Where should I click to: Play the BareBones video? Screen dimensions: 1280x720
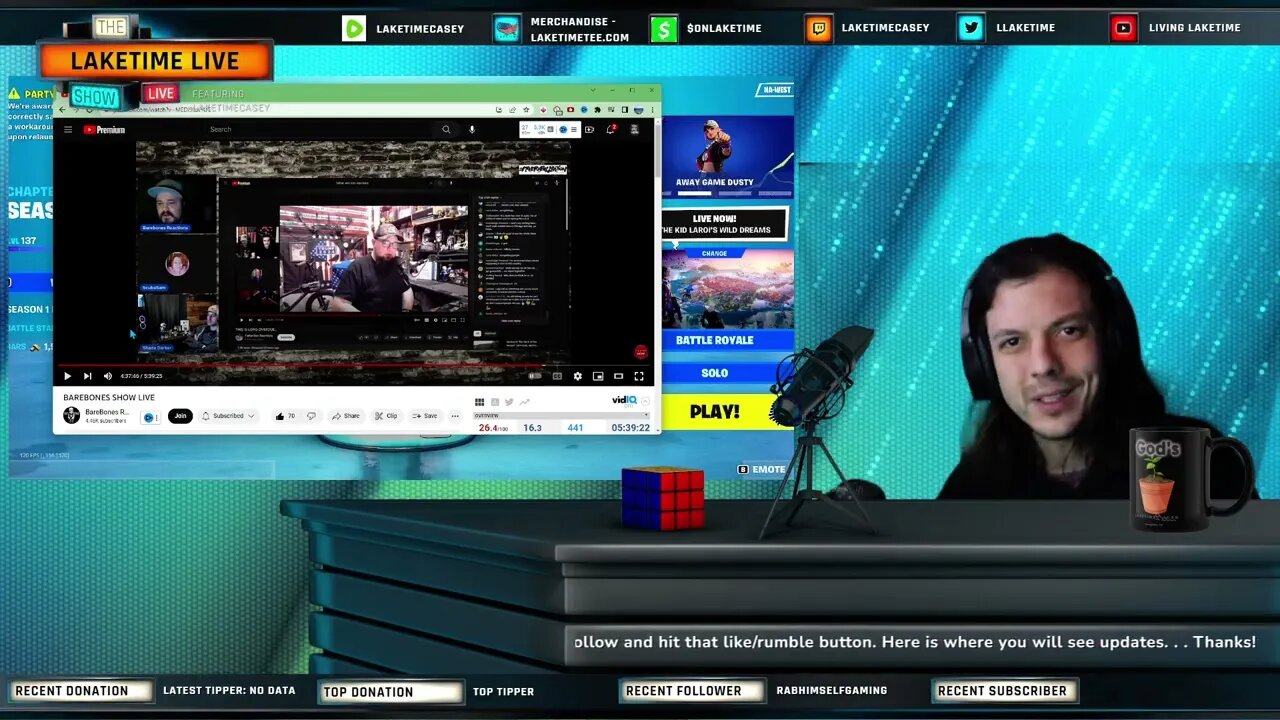67,376
